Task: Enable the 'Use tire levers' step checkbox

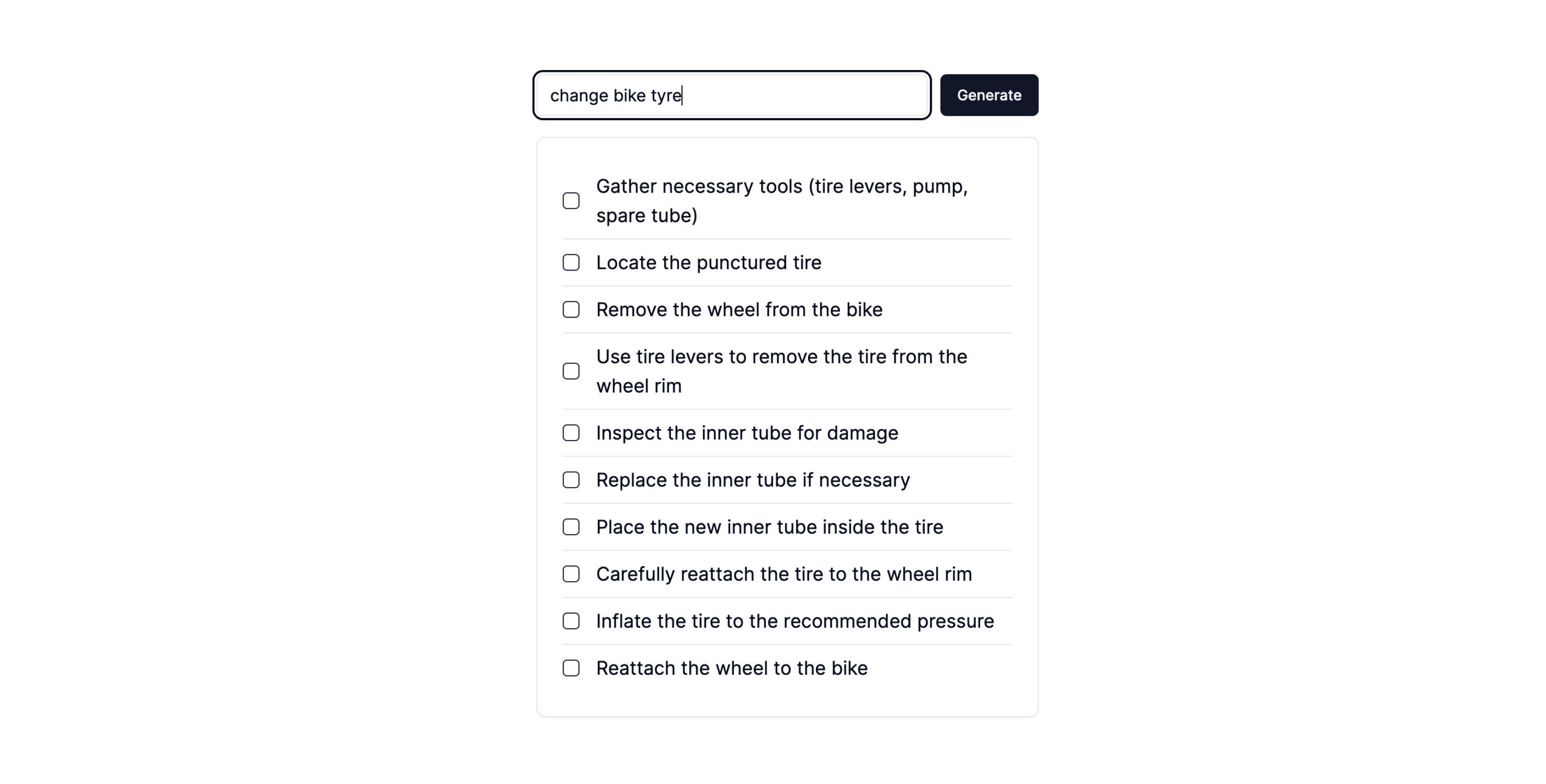Action: (x=571, y=371)
